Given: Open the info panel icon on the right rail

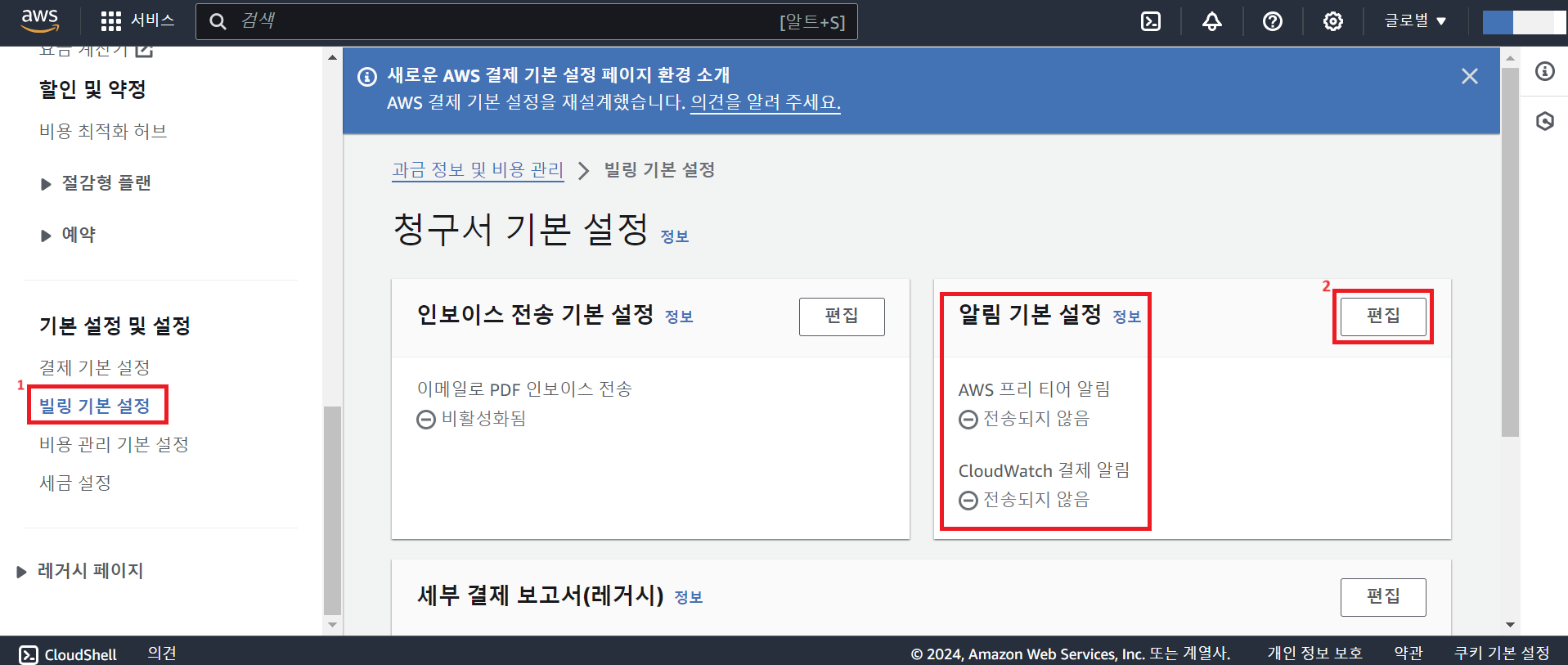Looking at the screenshot, I should 1545,71.
